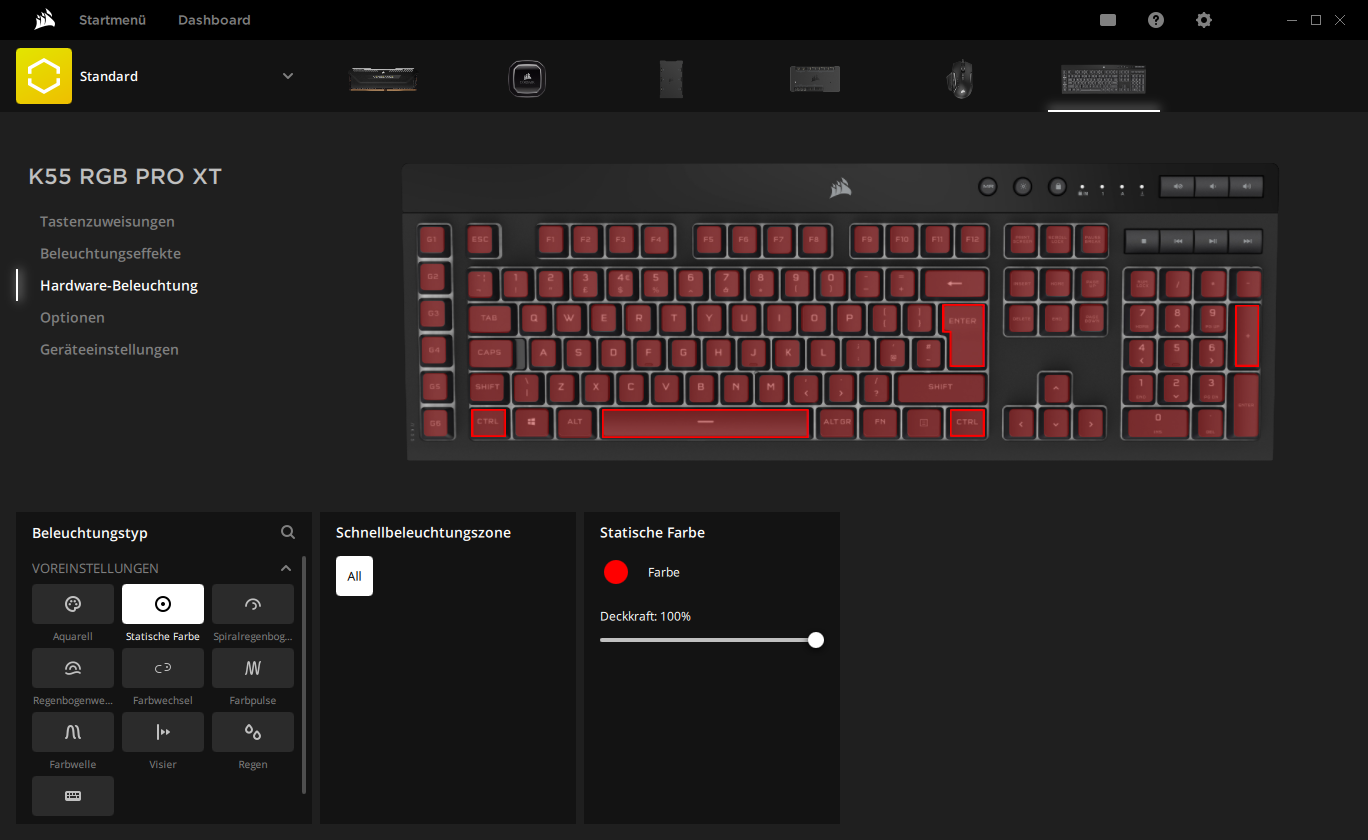Image resolution: width=1368 pixels, height=840 pixels.
Task: Choose the Regenbogenwelle lighting preset
Action: tap(73, 668)
